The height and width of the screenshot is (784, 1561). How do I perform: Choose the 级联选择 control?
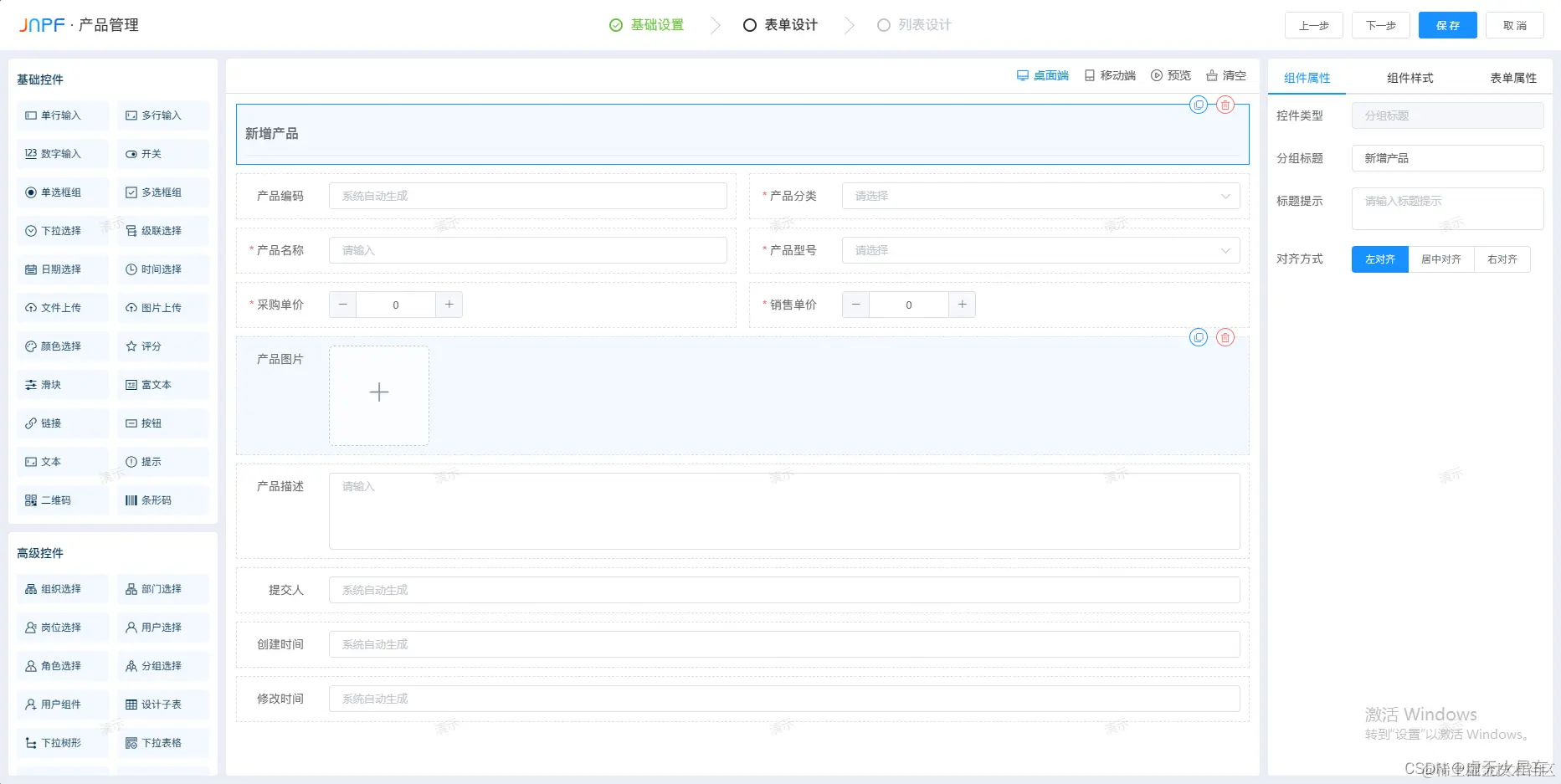163,231
